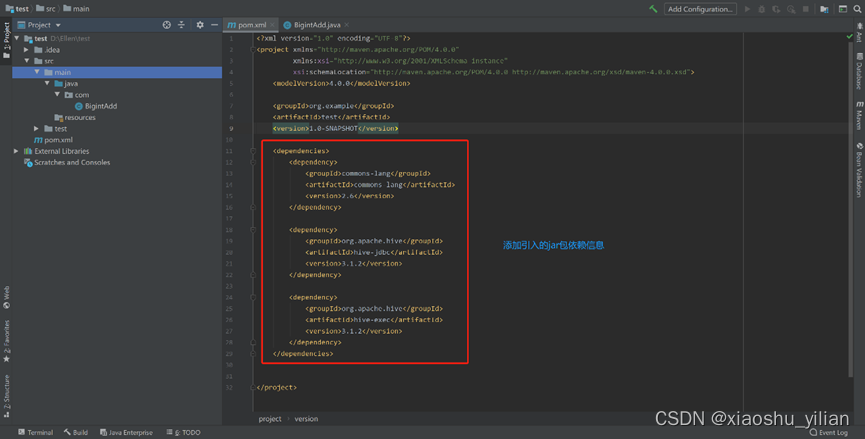The height and width of the screenshot is (439, 865).
Task: Click the locate/scroll-from-source target icon
Action: (167, 25)
